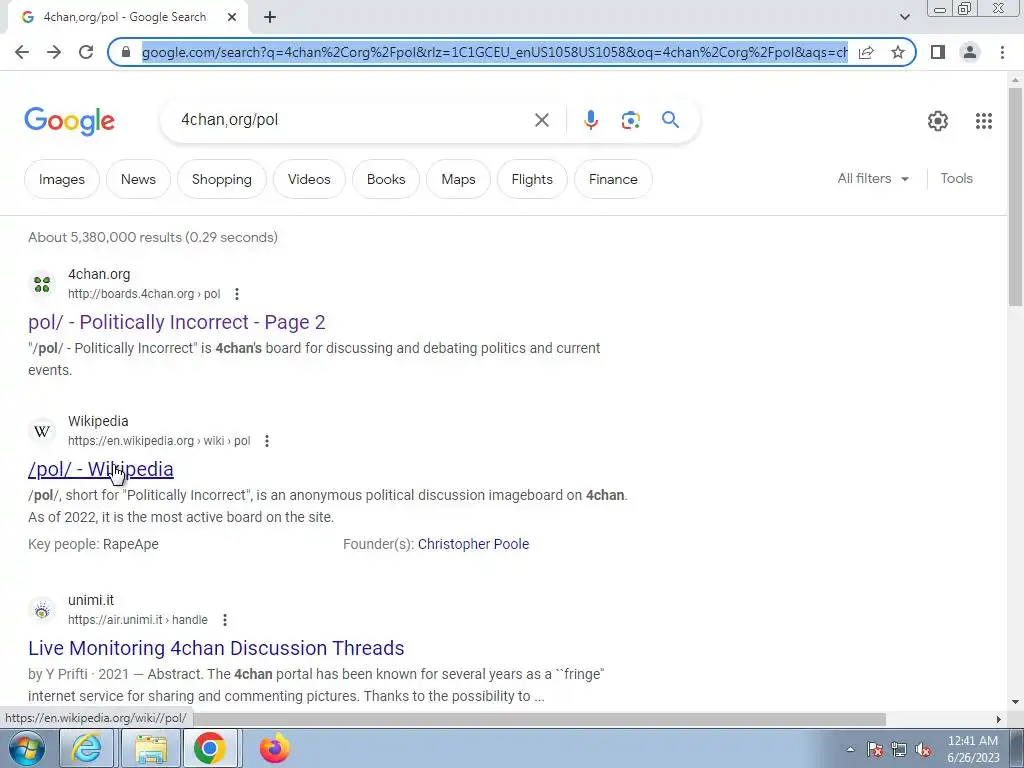This screenshot has height=768, width=1024.
Task: Show hidden system tray icons
Action: click(x=850, y=749)
